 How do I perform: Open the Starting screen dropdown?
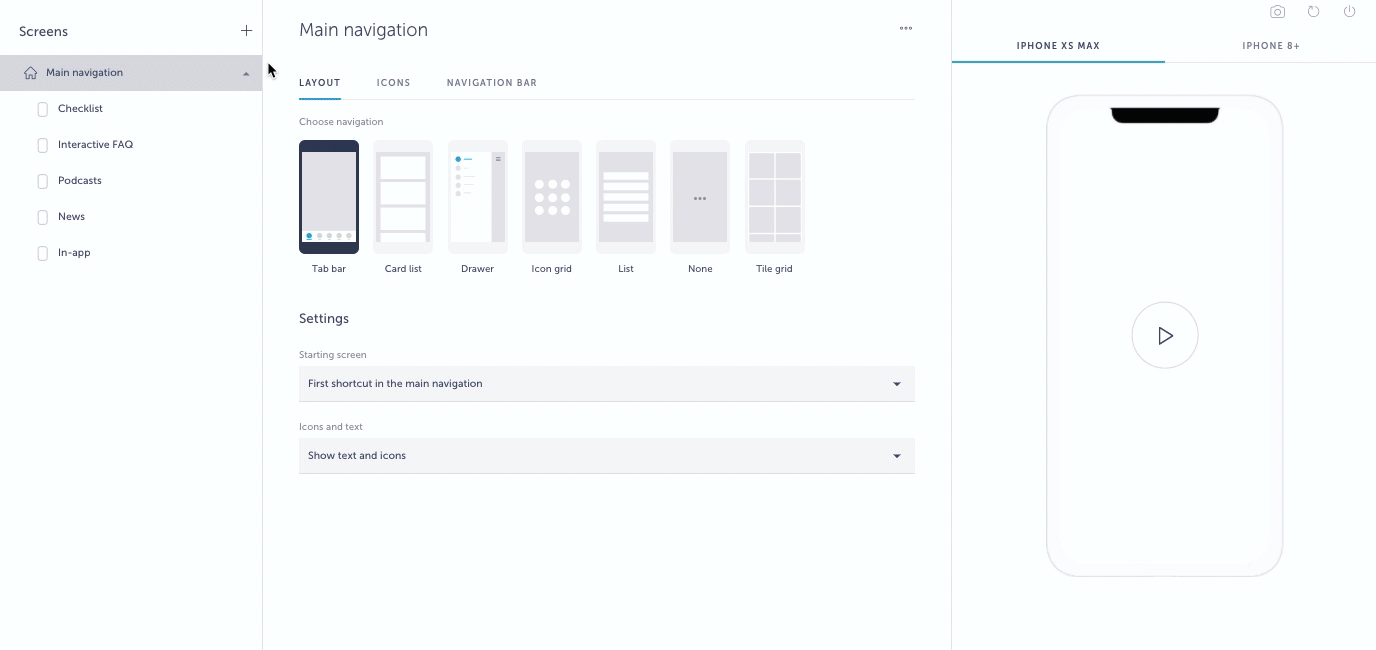click(x=606, y=384)
